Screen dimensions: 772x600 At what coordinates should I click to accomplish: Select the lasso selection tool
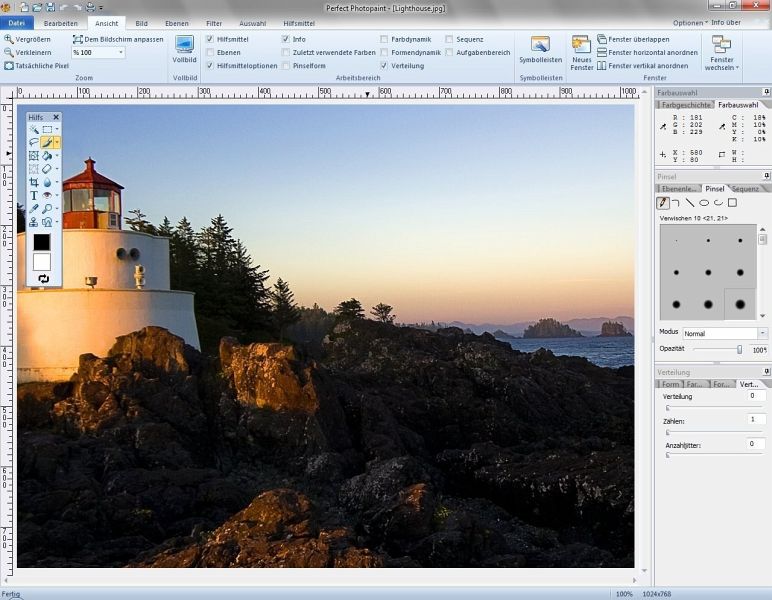(x=34, y=143)
